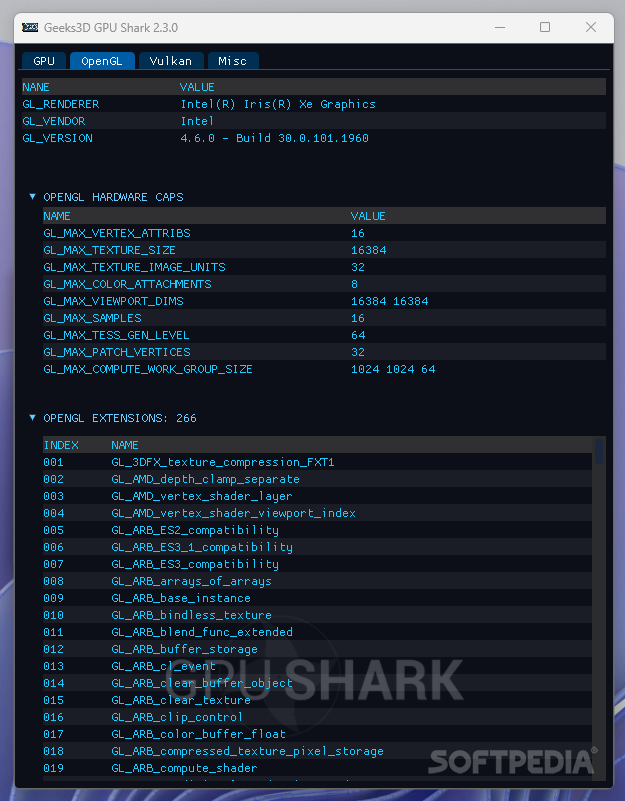Image resolution: width=625 pixels, height=801 pixels.
Task: Click the INDEX column header in extensions
Action: point(61,445)
